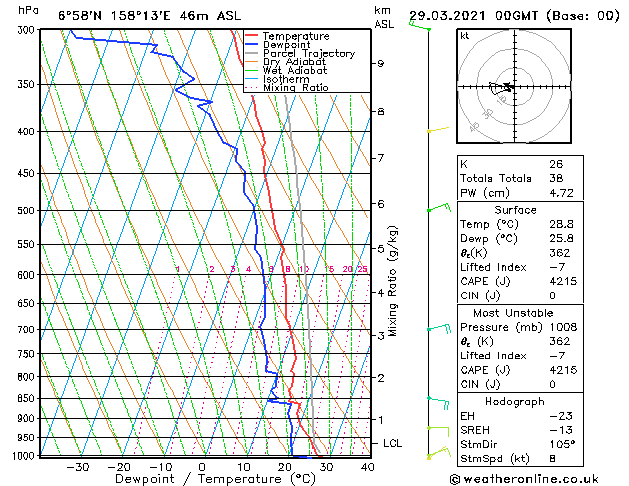The image size is (629, 486).
Task: Open the weatheronline.co.uk copyright text
Action: click(x=524, y=479)
